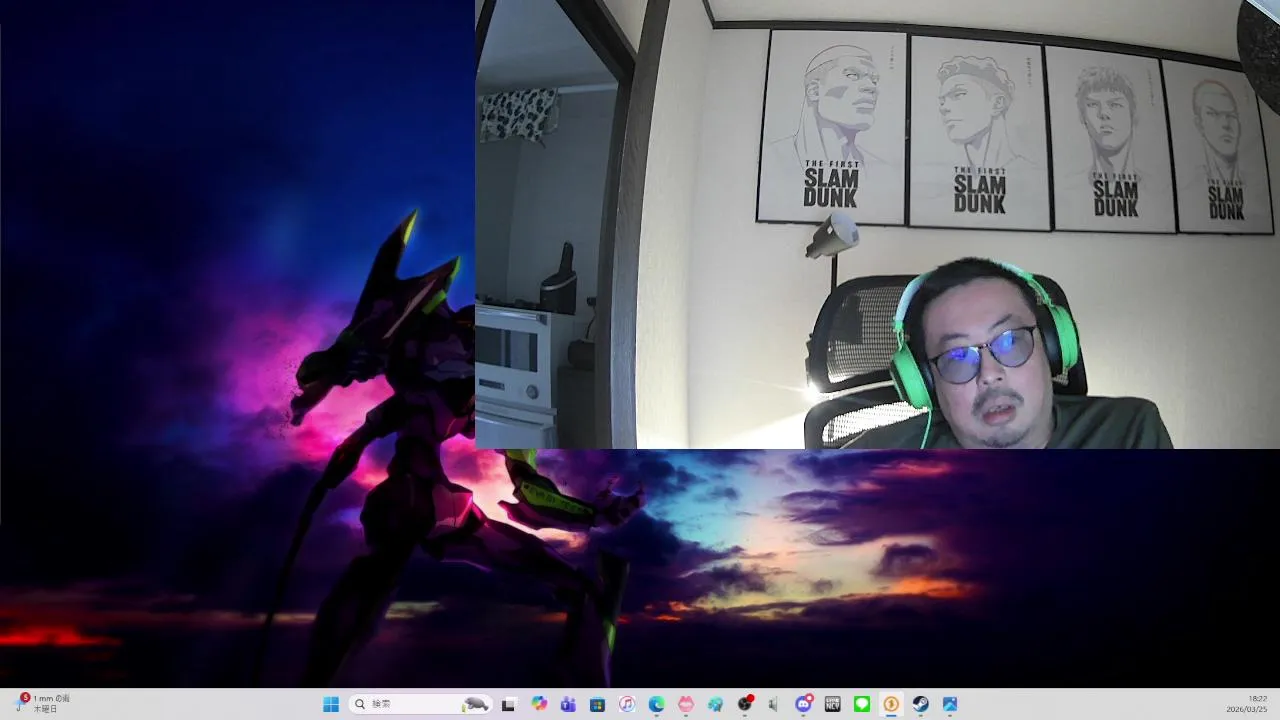Open OBS Studio from the taskbar
Viewport: 1280px width, 720px height.
[745, 704]
